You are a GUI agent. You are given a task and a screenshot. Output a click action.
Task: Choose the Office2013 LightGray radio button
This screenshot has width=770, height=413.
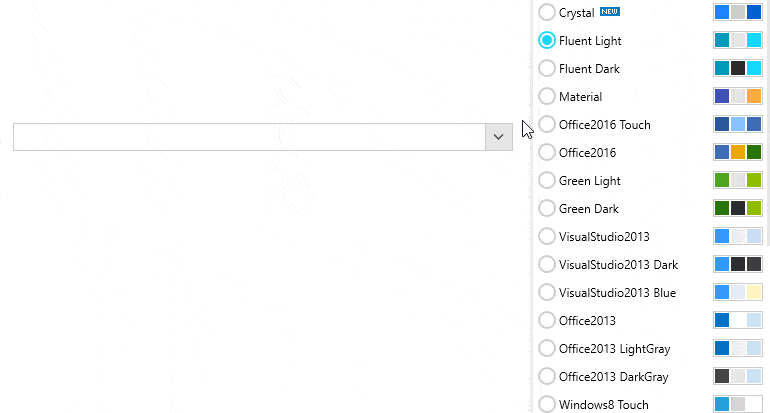click(547, 348)
